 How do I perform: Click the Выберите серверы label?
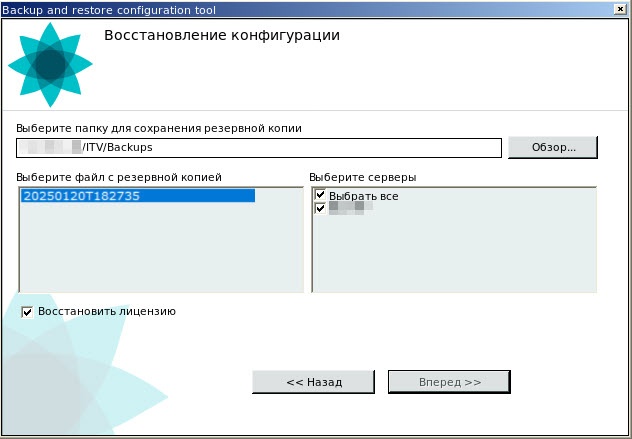363,177
